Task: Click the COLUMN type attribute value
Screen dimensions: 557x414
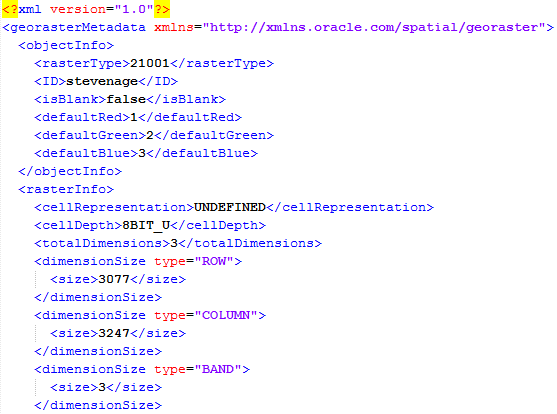Action: point(226,316)
